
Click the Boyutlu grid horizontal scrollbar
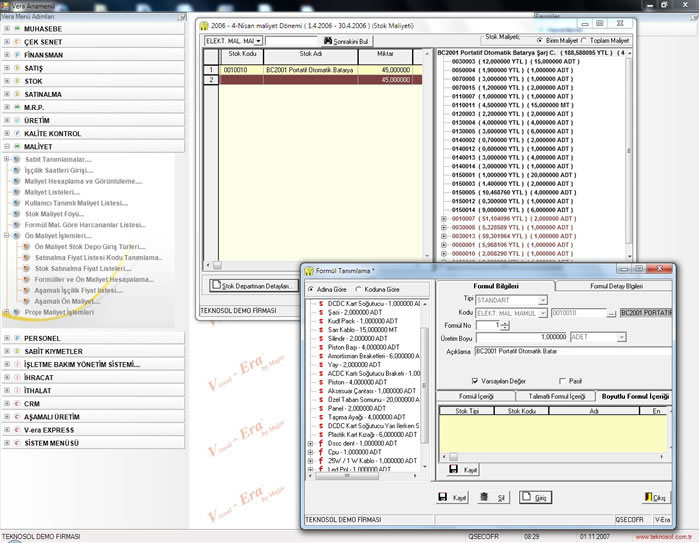(553, 457)
